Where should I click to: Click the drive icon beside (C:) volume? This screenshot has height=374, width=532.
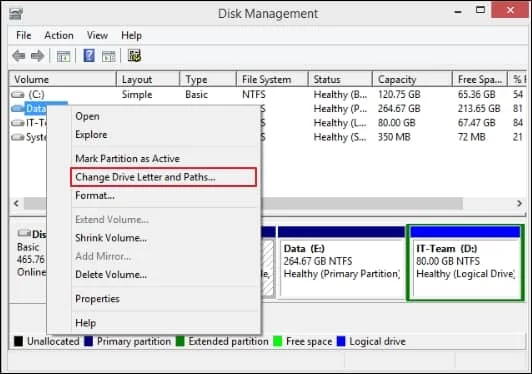point(18,94)
